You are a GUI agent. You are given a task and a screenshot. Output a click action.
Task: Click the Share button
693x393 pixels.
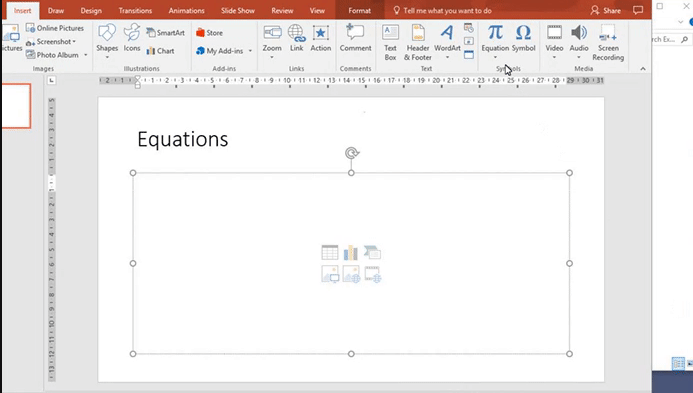click(x=606, y=11)
